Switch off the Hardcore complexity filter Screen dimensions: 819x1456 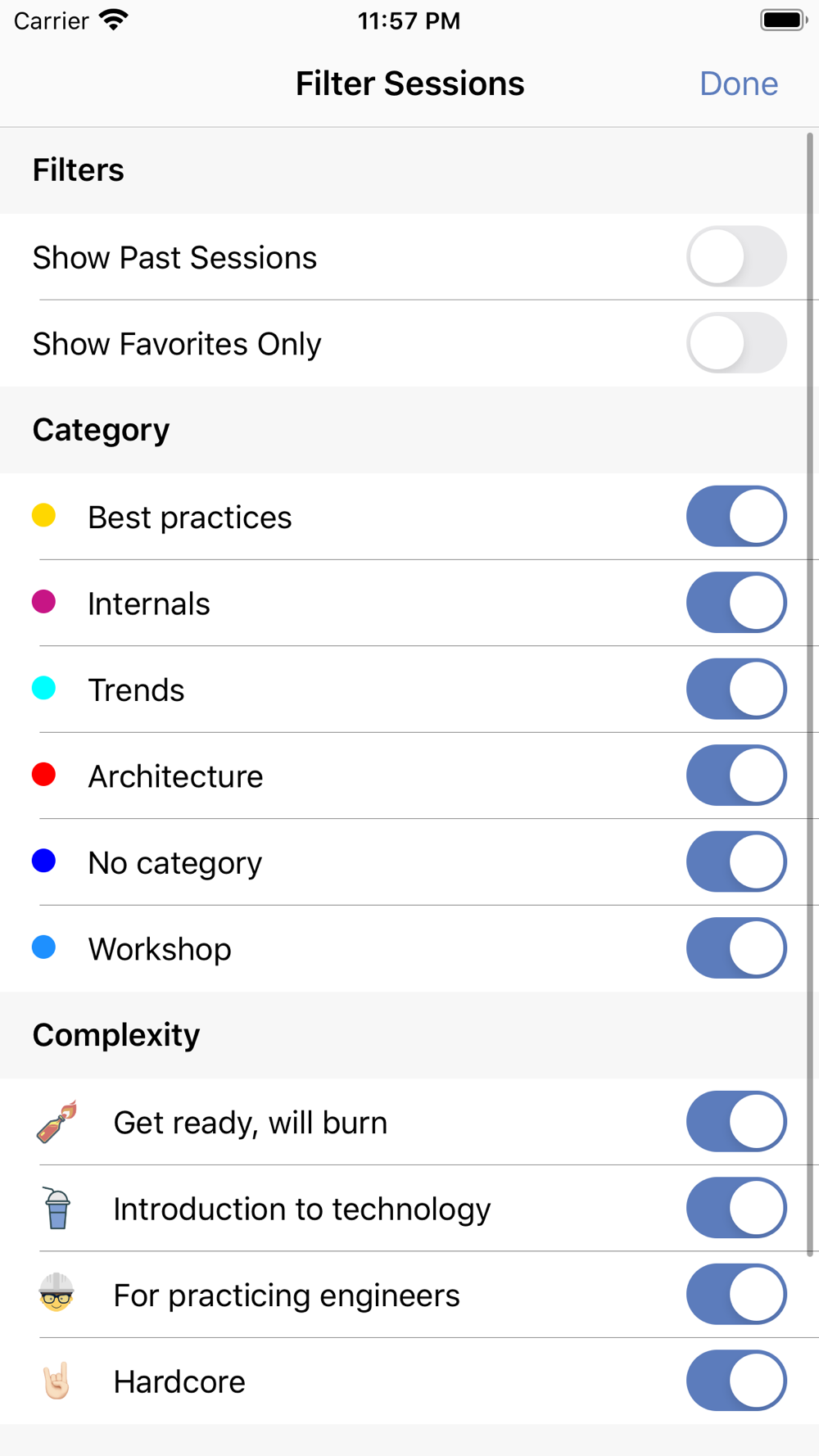click(736, 1381)
